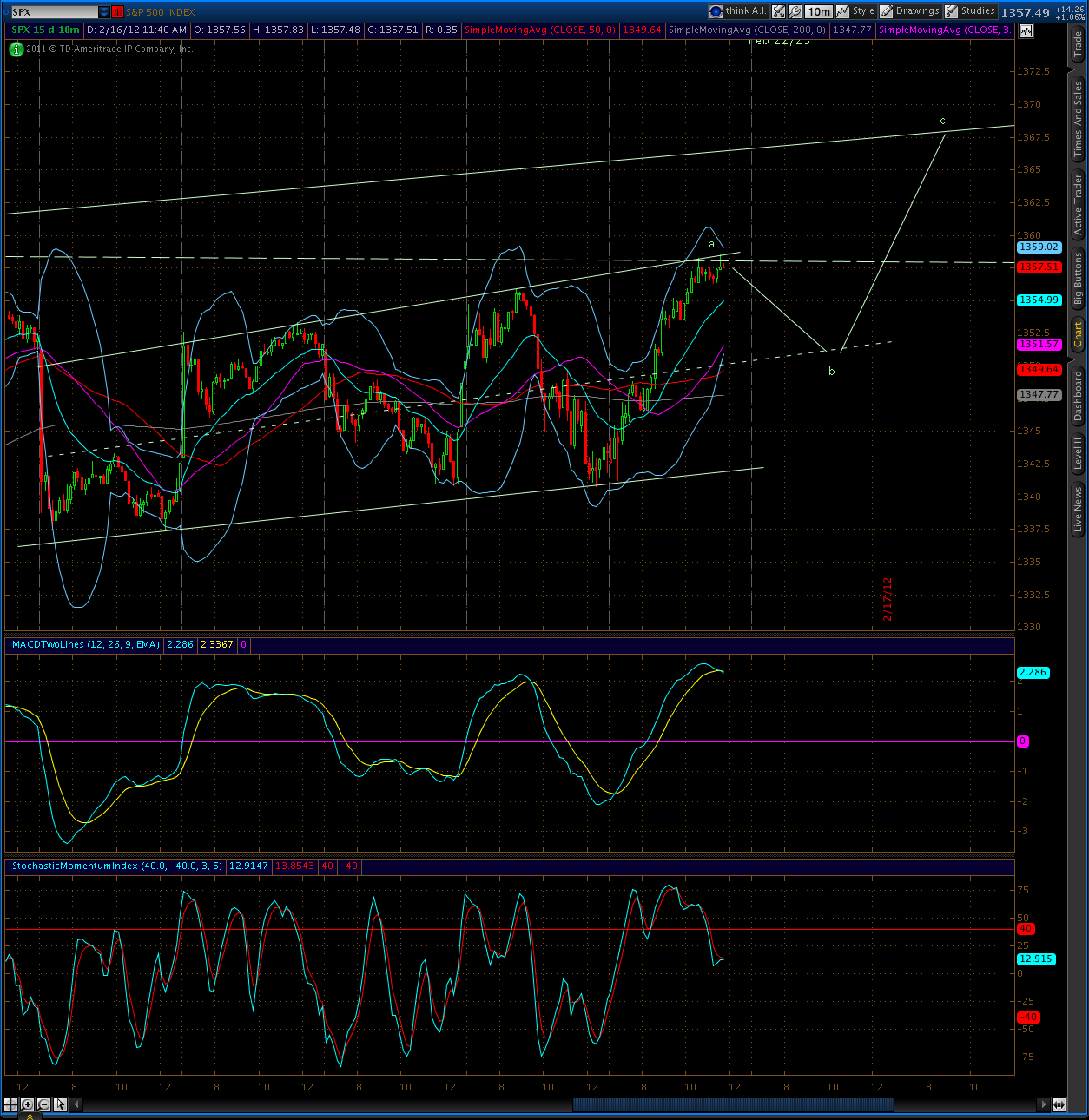The image size is (1089, 1120).
Task: Click the C: 1357.51 close value
Action: click(393, 30)
